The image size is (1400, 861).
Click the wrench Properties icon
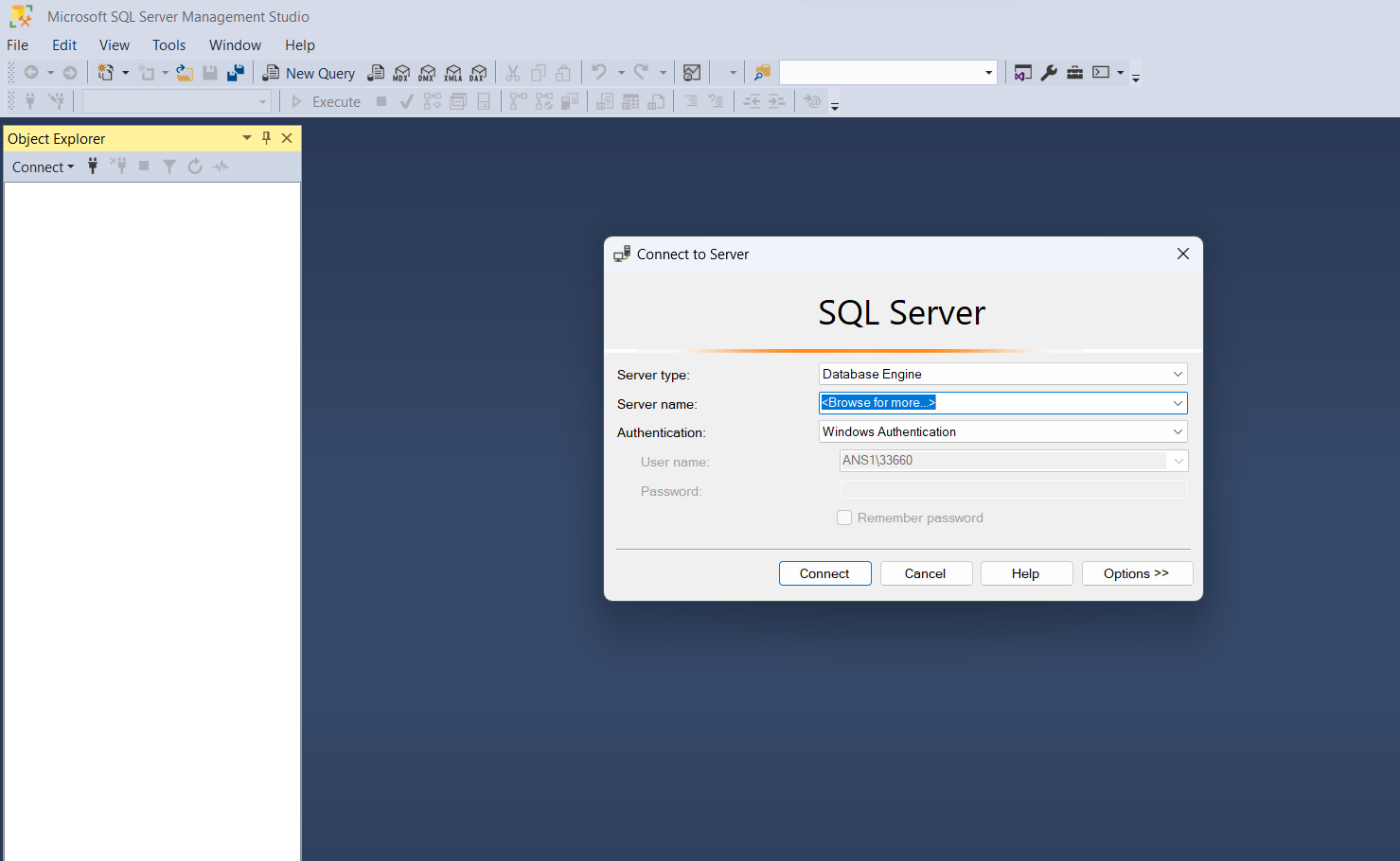point(1049,73)
